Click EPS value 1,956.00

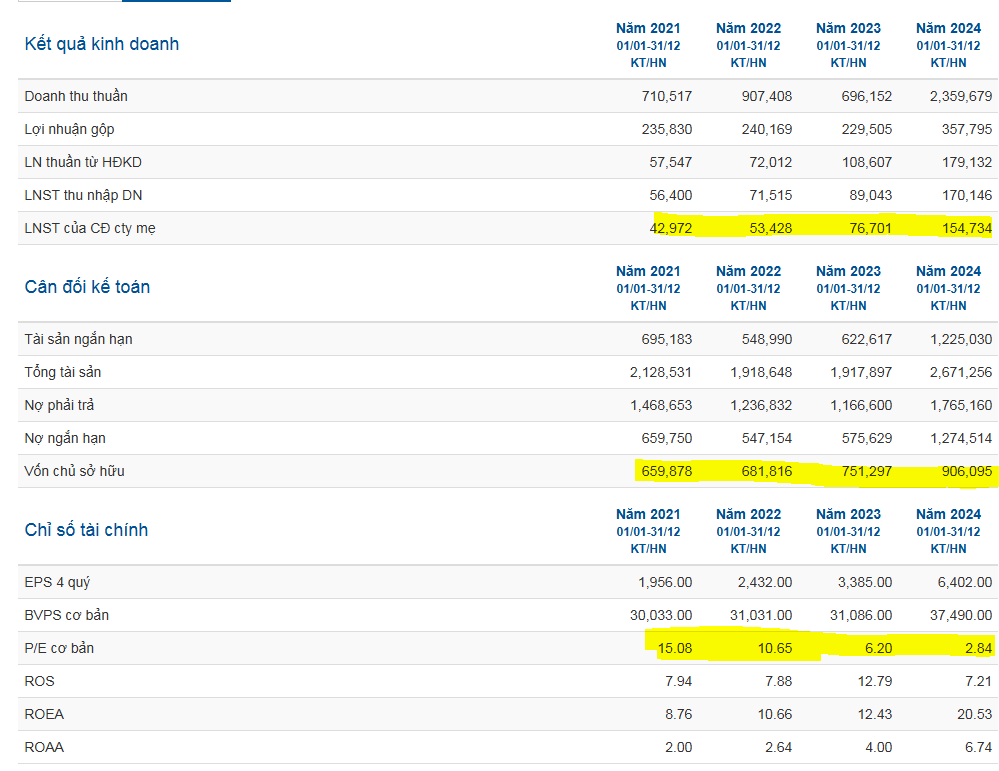(x=665, y=582)
